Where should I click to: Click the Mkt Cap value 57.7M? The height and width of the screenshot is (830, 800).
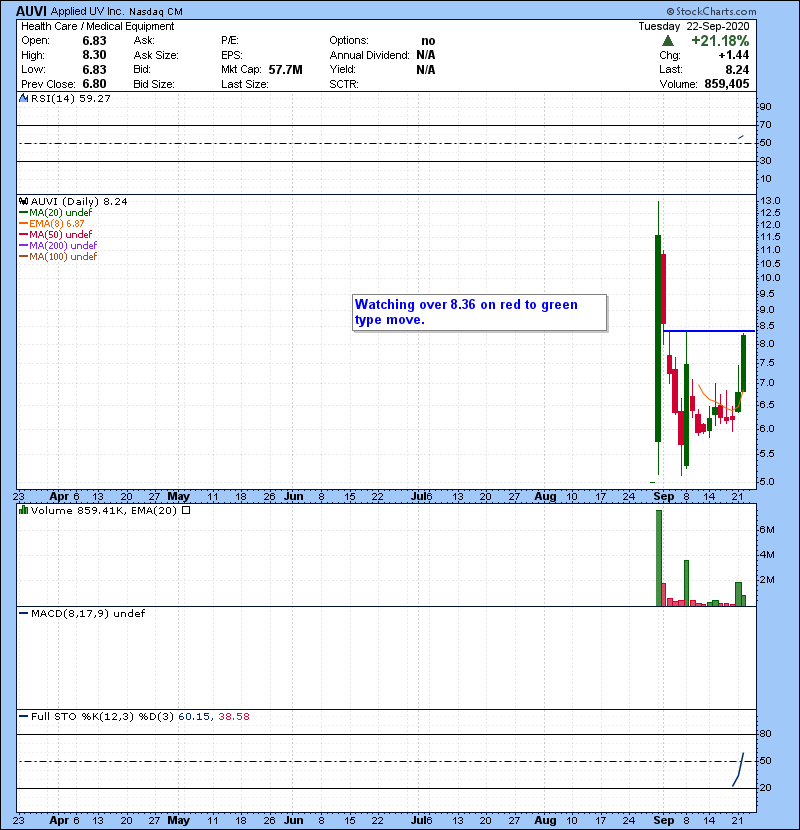[285, 69]
